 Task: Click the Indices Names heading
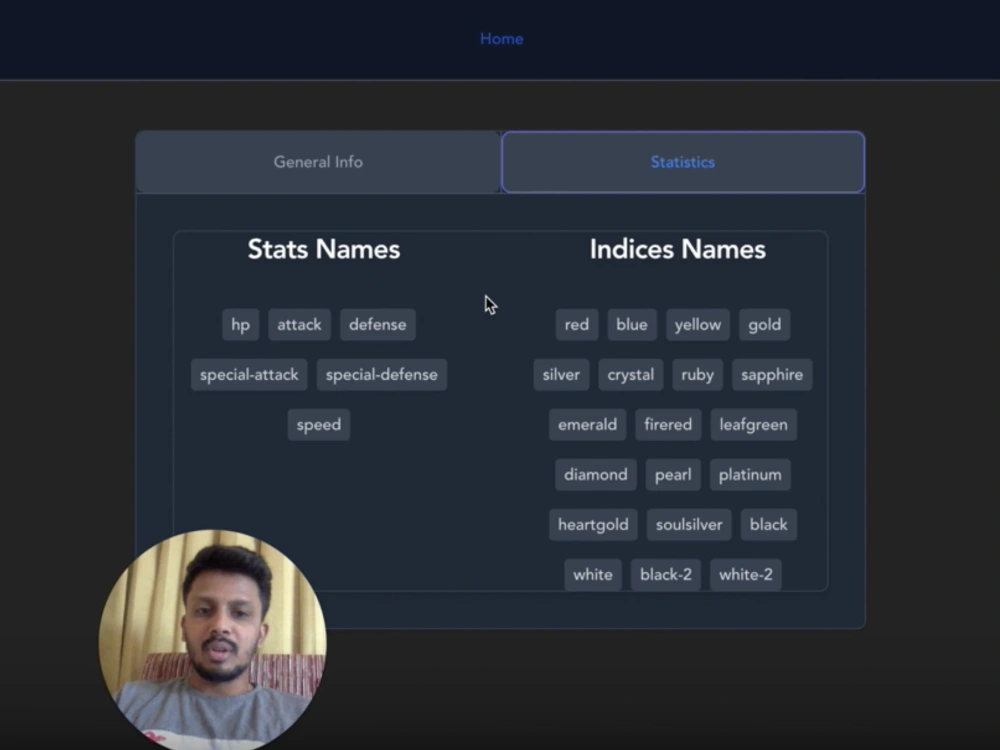pyautogui.click(x=677, y=249)
